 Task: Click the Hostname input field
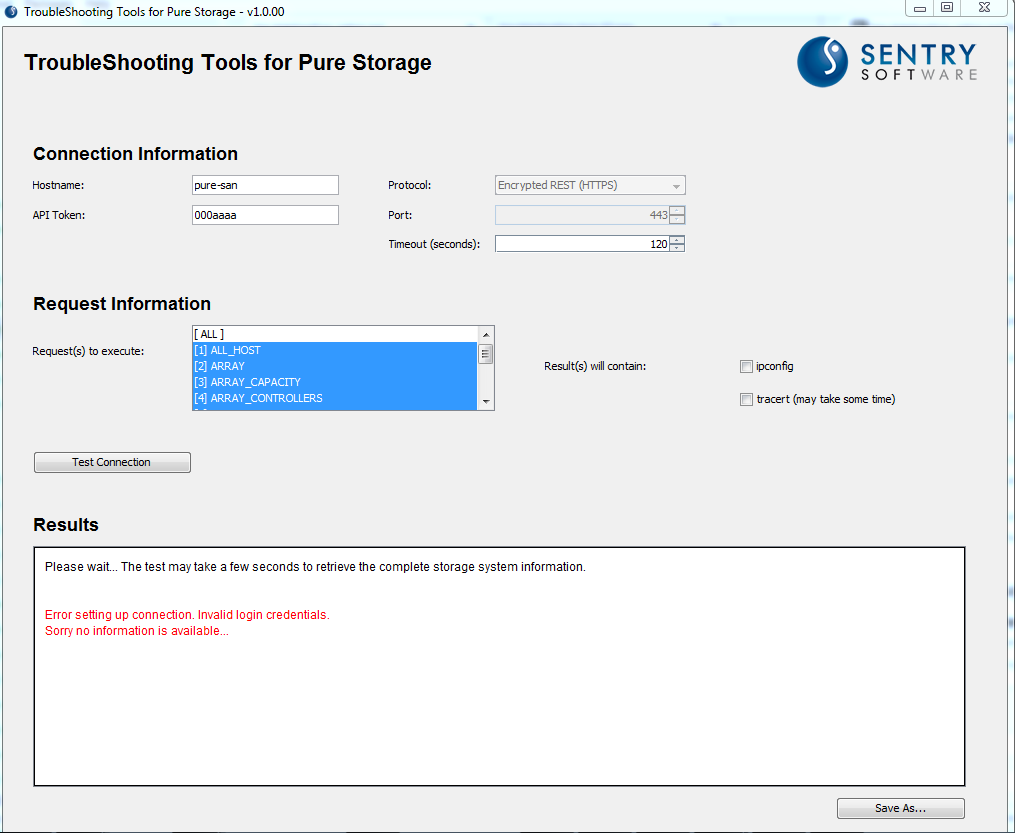(x=264, y=185)
